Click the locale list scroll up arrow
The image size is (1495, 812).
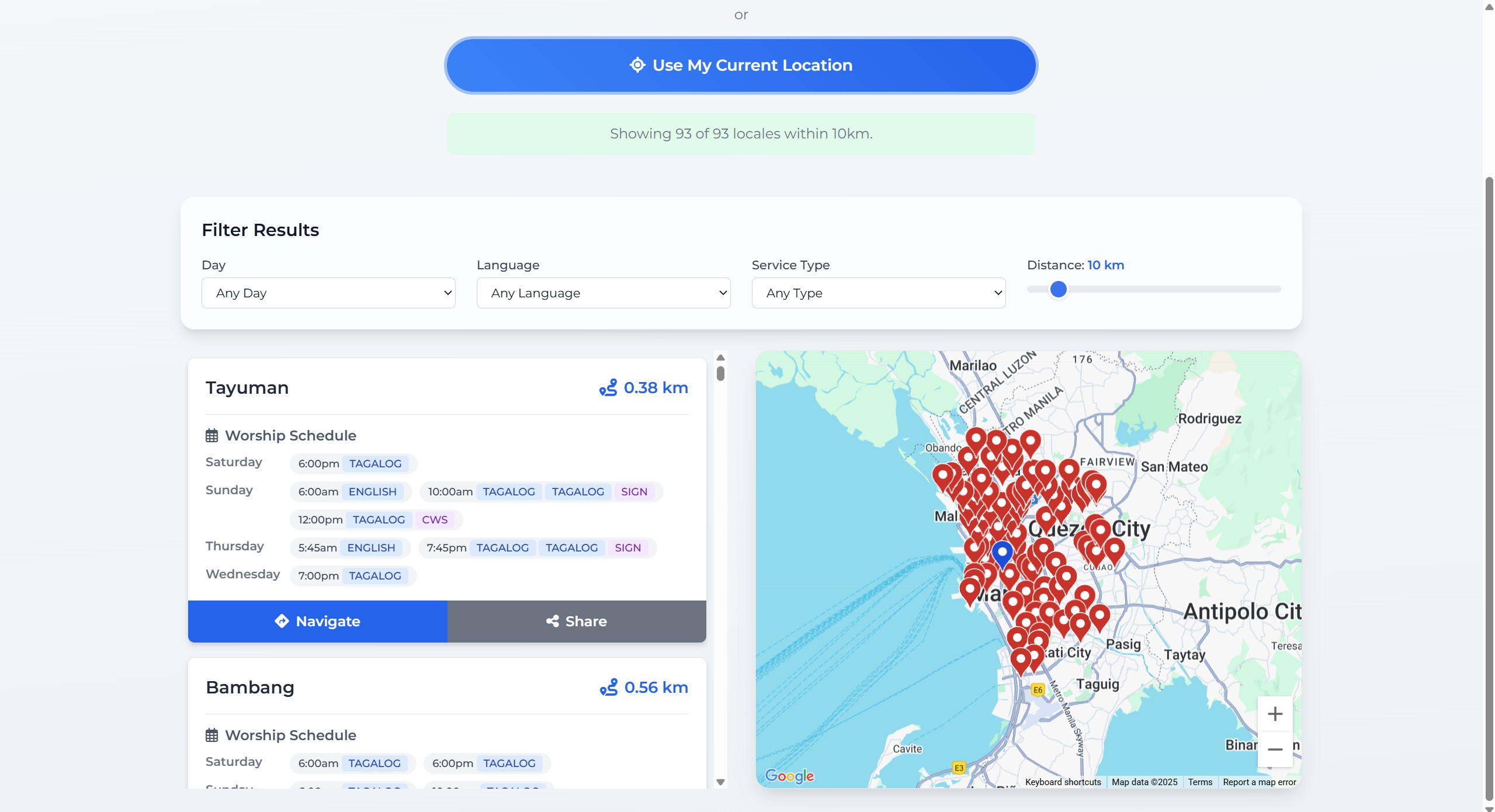(x=720, y=358)
